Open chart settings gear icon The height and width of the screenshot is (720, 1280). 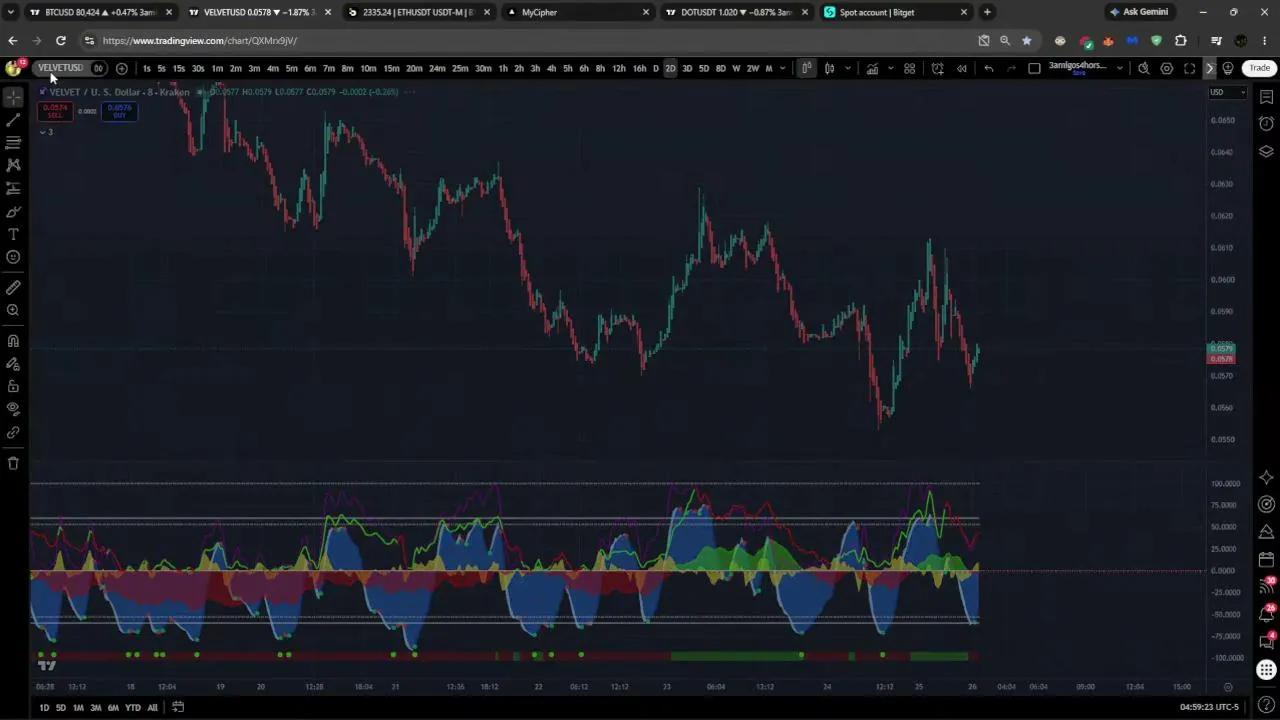[x=1167, y=68]
